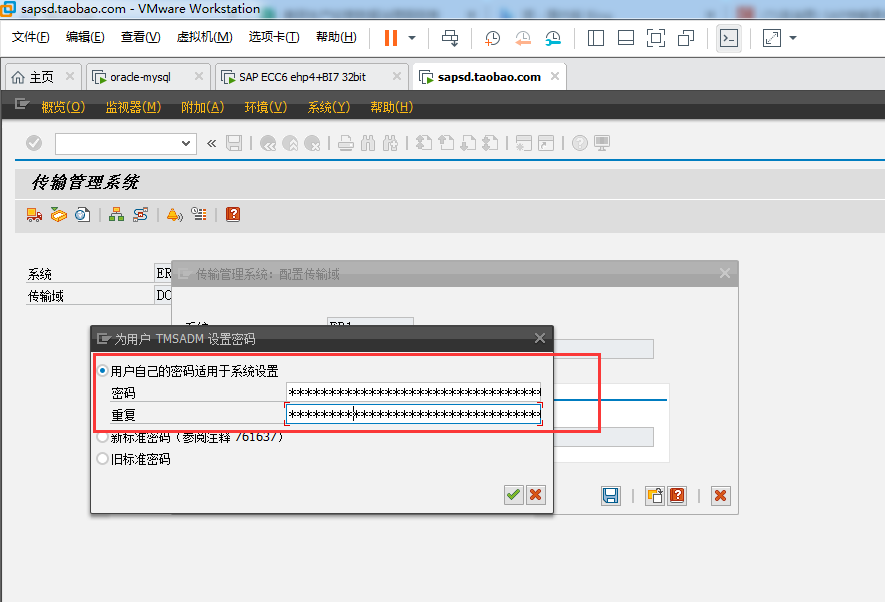Choose the 新标准密码 radio option
This screenshot has height=602, width=885.
coord(102,437)
